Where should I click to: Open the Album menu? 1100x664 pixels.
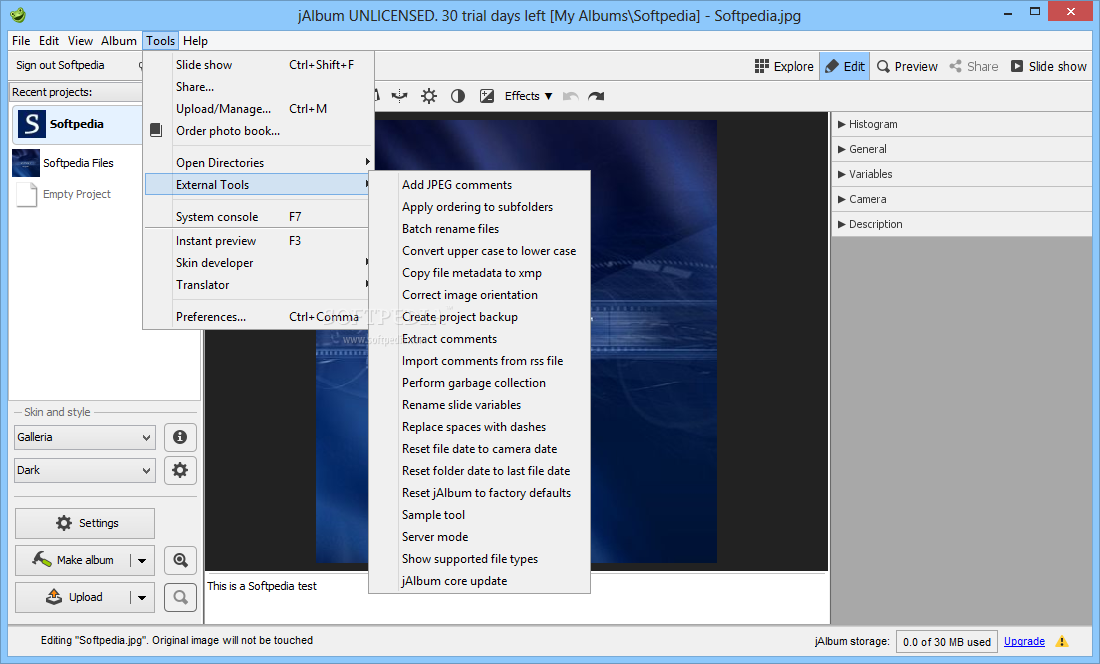[x=119, y=41]
